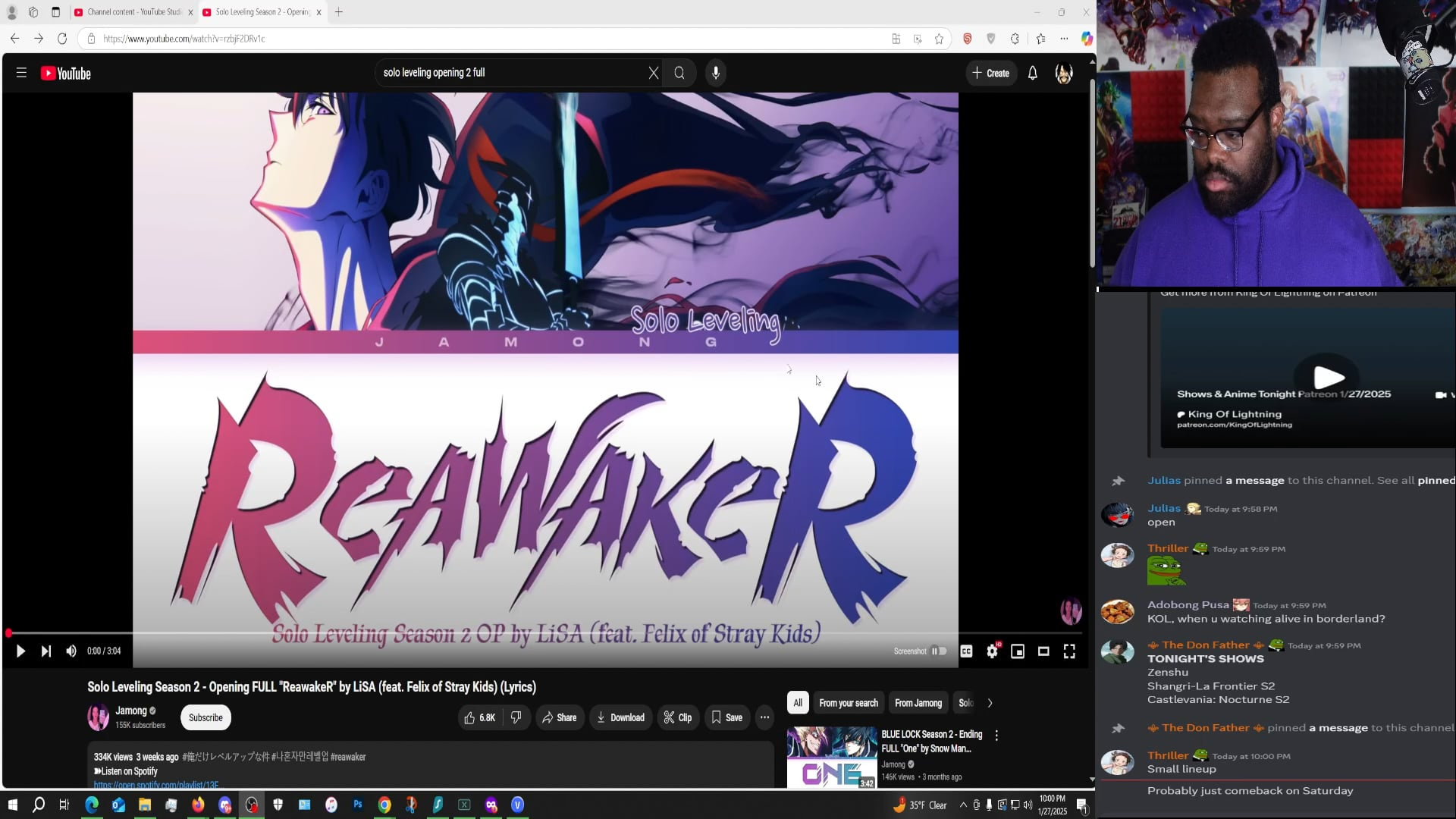Open browser Settings and more menu
Image resolution: width=1456 pixels, height=819 pixels.
click(1064, 39)
